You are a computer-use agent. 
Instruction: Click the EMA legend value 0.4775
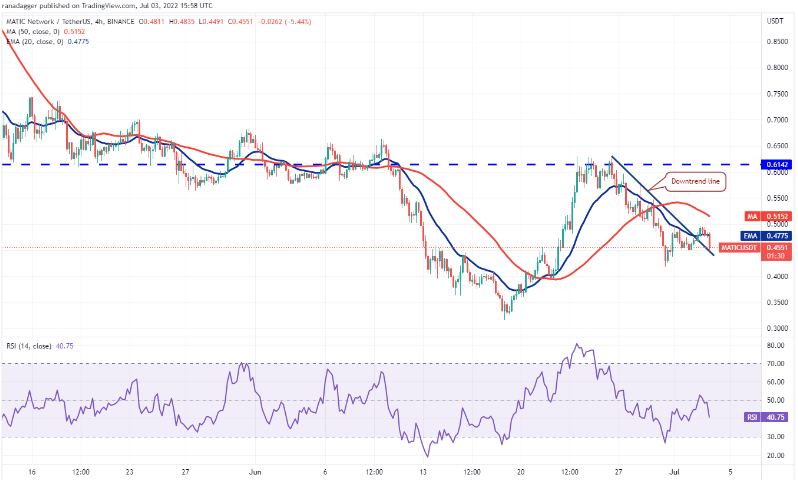pyautogui.click(x=78, y=41)
